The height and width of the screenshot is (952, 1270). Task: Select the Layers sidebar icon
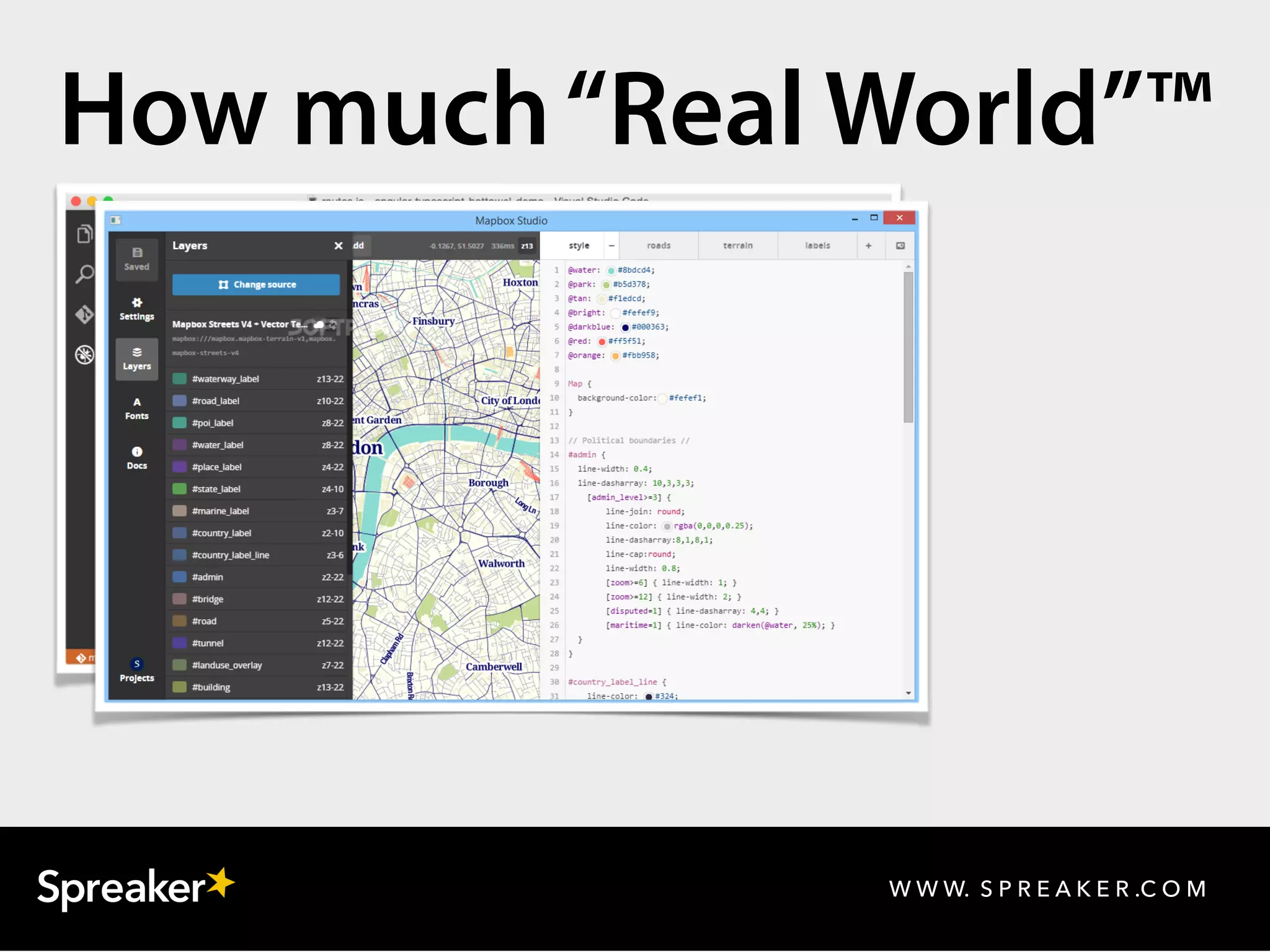[136, 359]
